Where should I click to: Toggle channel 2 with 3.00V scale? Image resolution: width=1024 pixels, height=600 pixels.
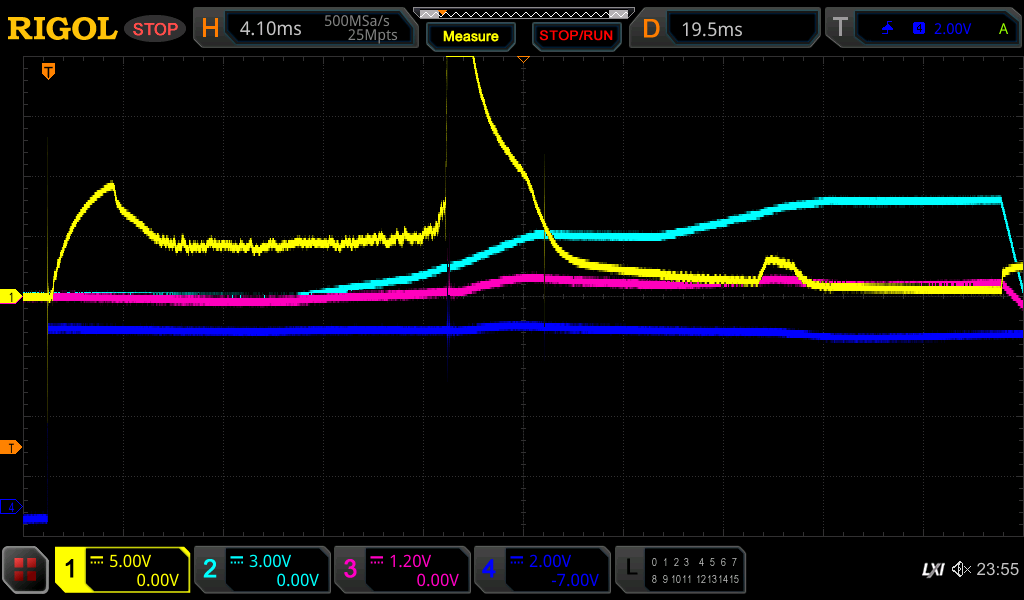tap(261, 570)
